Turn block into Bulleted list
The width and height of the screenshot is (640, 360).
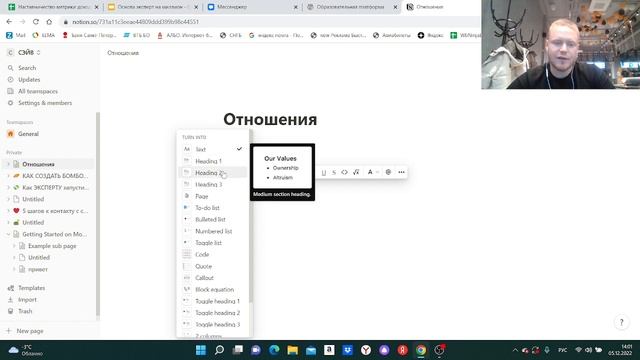click(x=213, y=220)
